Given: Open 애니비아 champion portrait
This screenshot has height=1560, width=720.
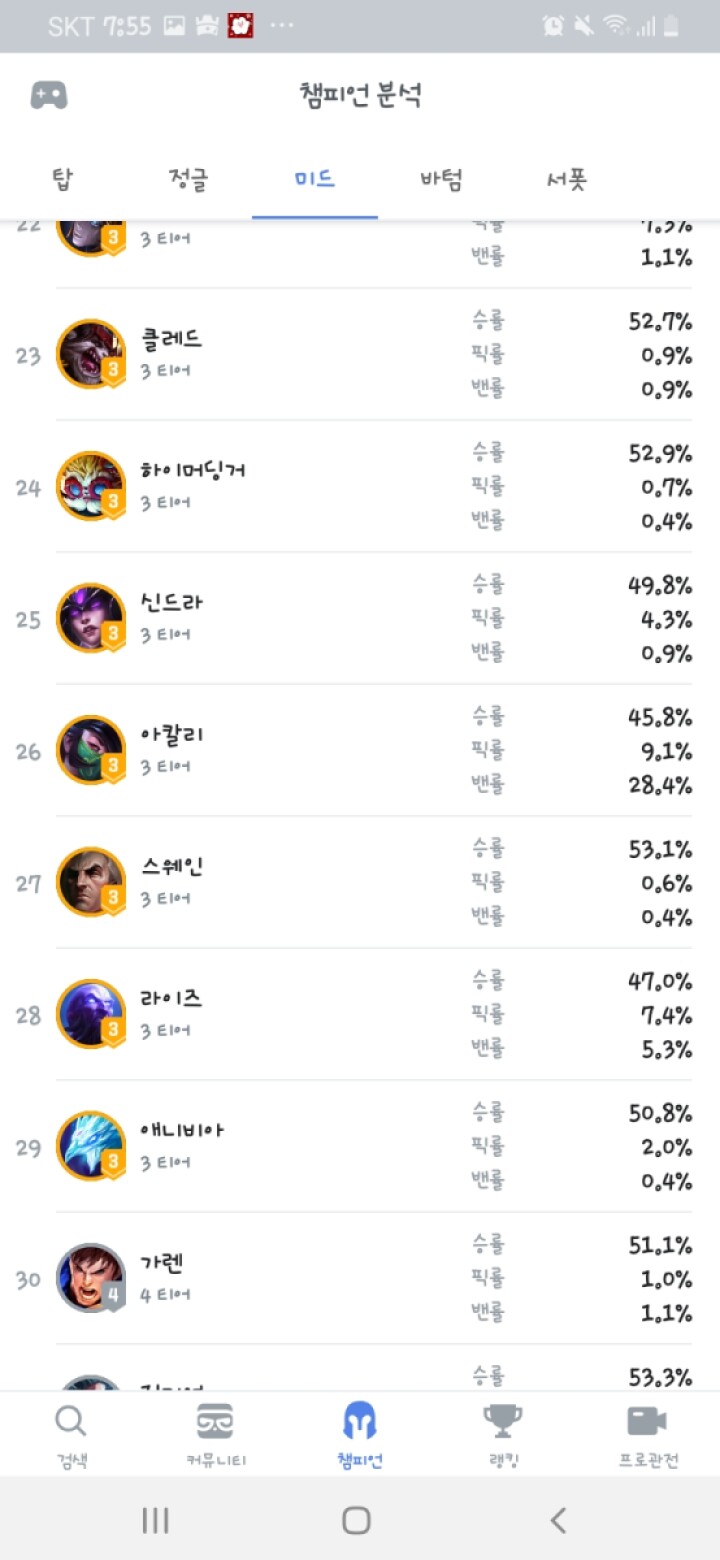Looking at the screenshot, I should point(91,1146).
